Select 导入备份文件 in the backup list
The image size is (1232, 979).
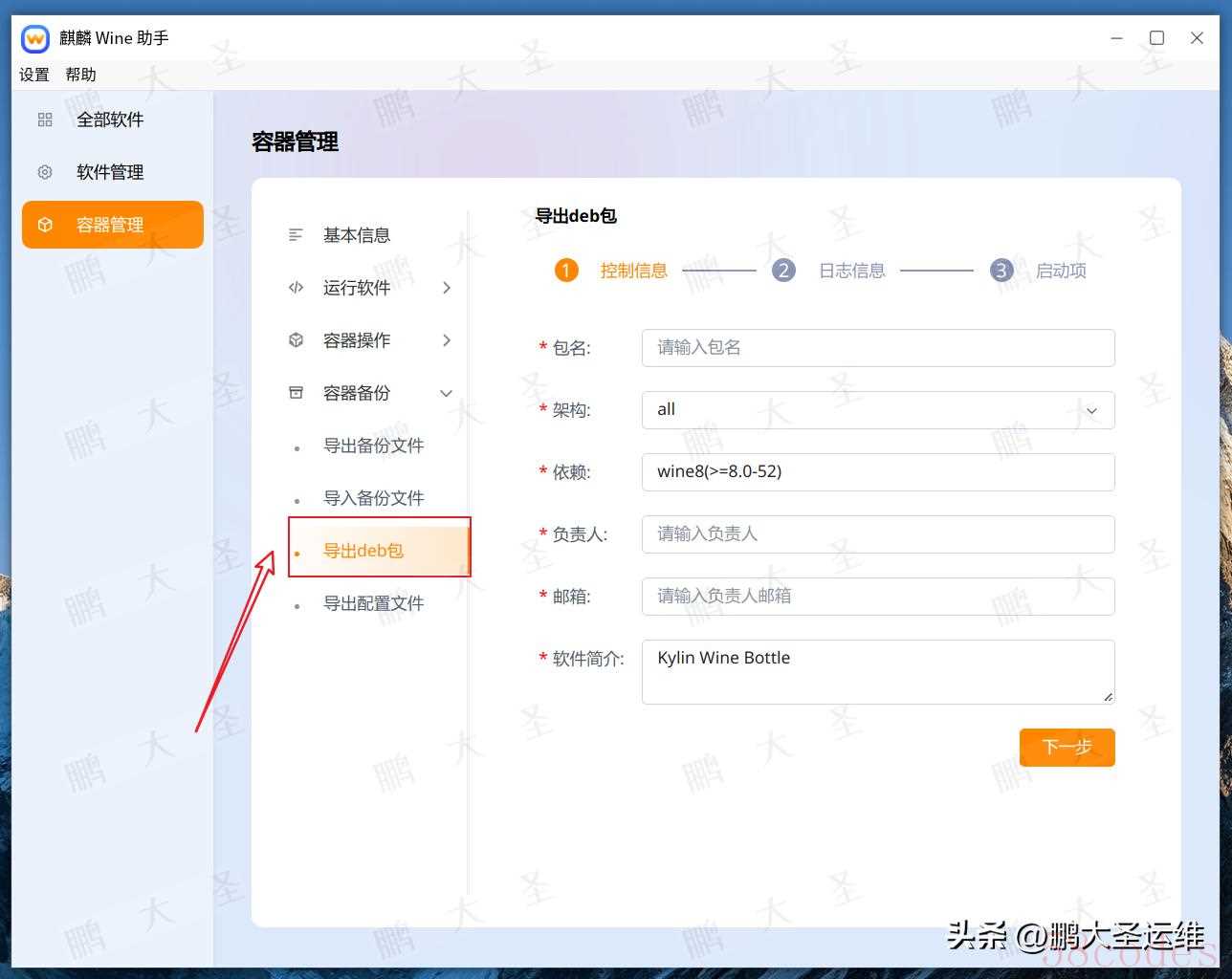(373, 498)
